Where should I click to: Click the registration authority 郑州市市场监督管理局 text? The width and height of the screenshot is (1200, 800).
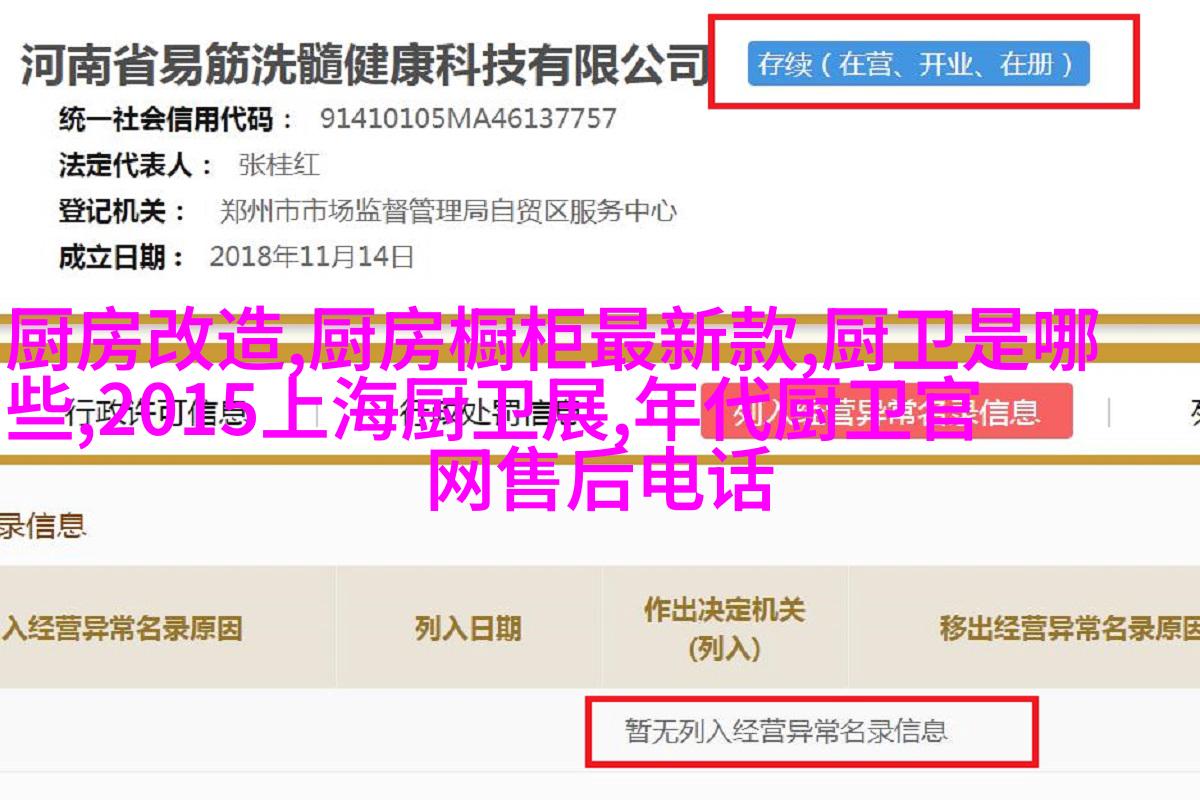[x=448, y=211]
